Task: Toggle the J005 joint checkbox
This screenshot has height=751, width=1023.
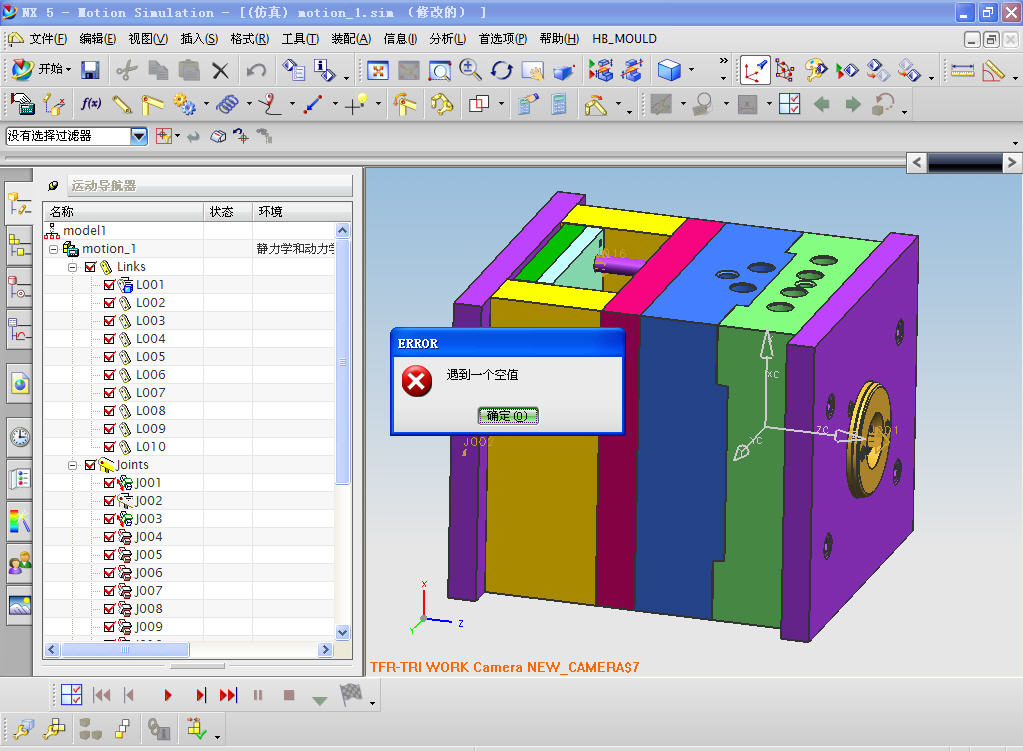Action: pos(109,555)
